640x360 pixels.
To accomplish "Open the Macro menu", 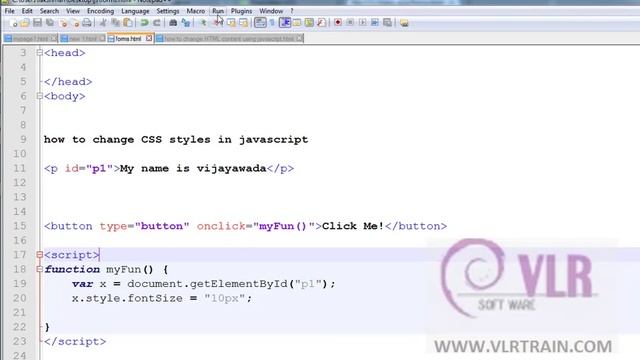I will click(196, 11).
